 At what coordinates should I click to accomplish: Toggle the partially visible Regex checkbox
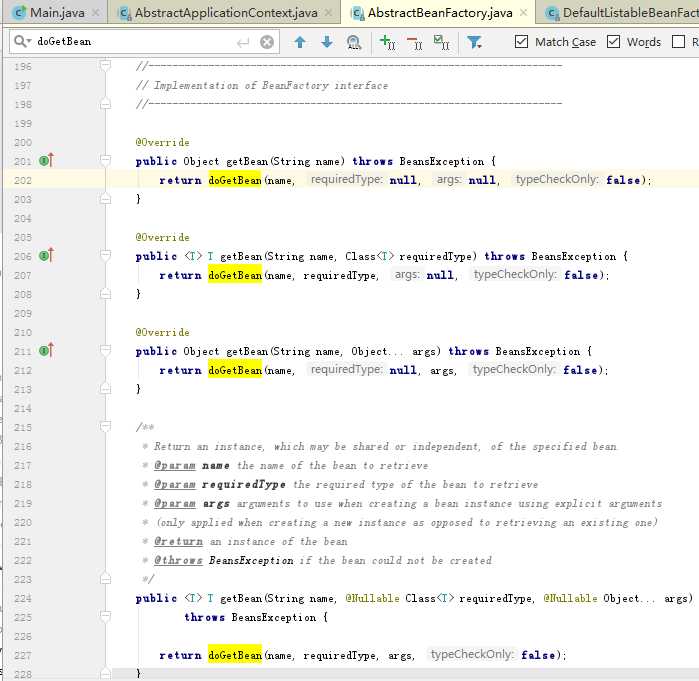[678, 42]
